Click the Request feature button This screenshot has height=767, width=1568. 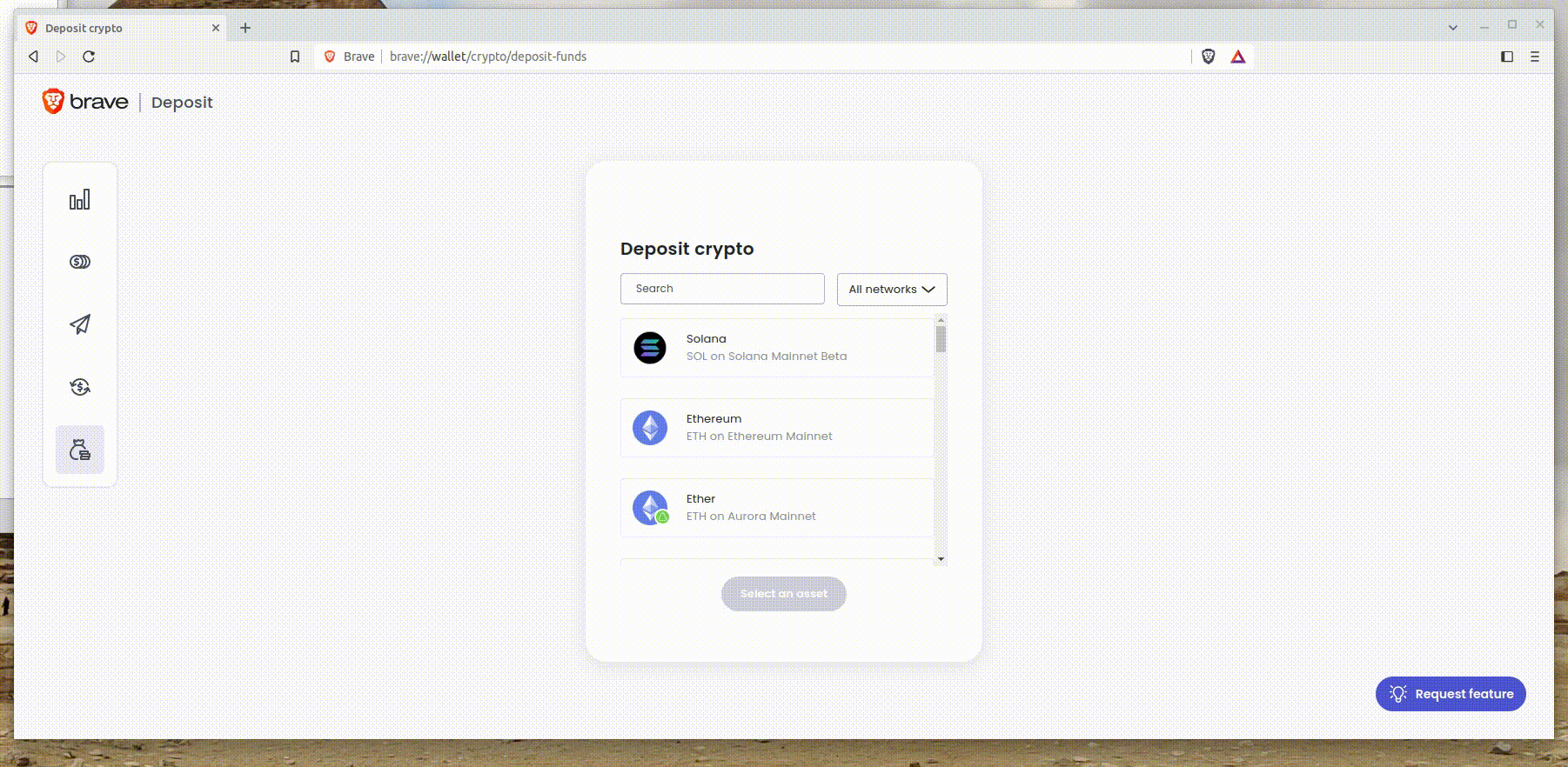(1450, 694)
